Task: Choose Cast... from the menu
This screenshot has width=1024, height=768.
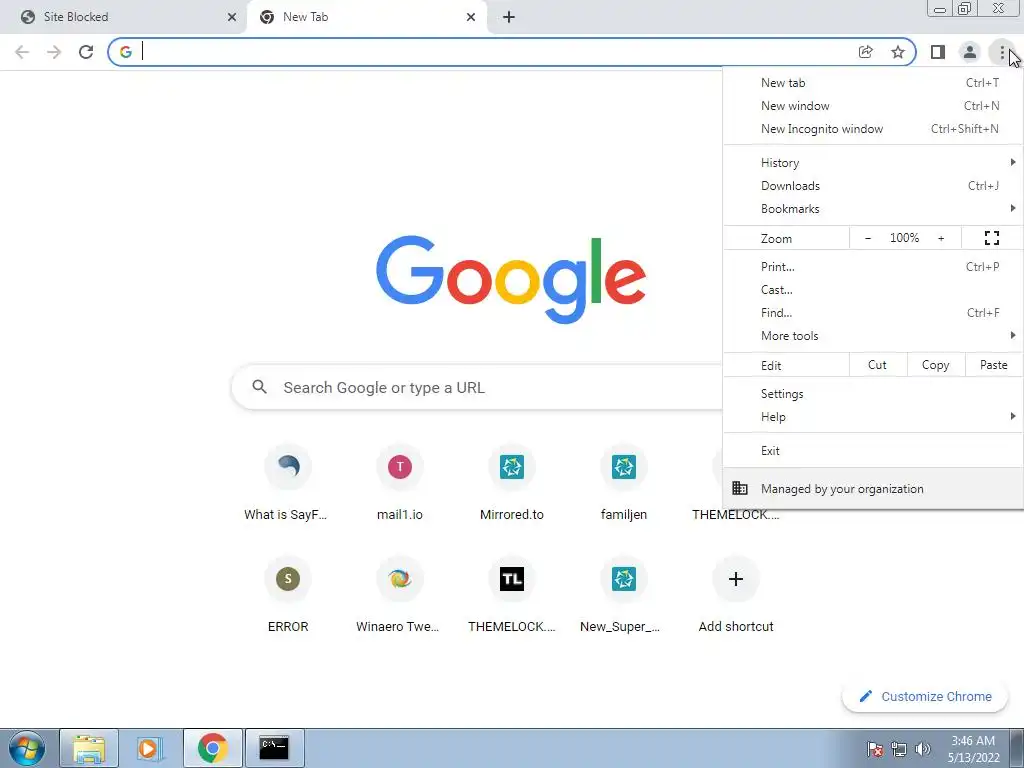Action: [873, 289]
